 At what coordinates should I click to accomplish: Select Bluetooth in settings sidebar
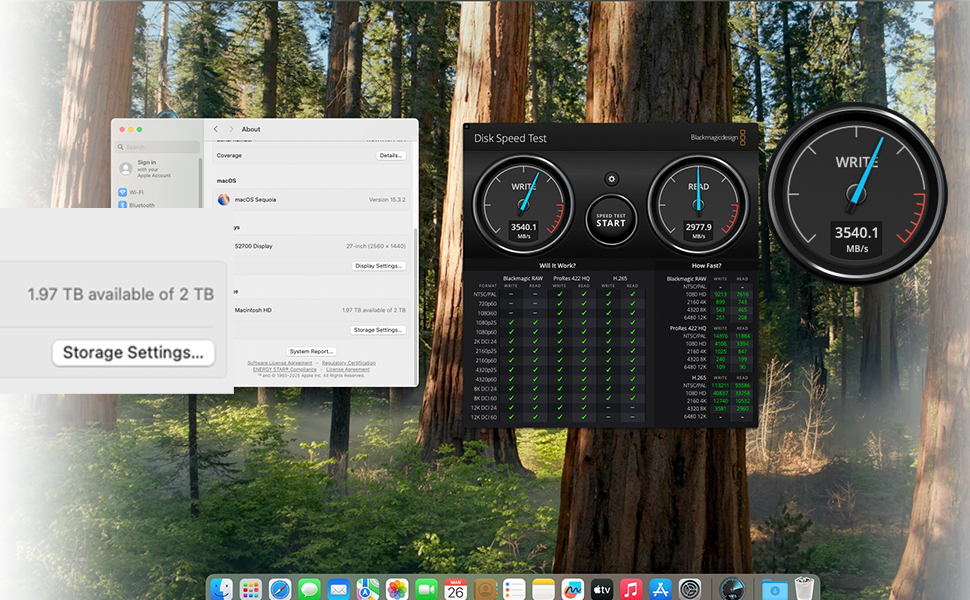coord(141,205)
